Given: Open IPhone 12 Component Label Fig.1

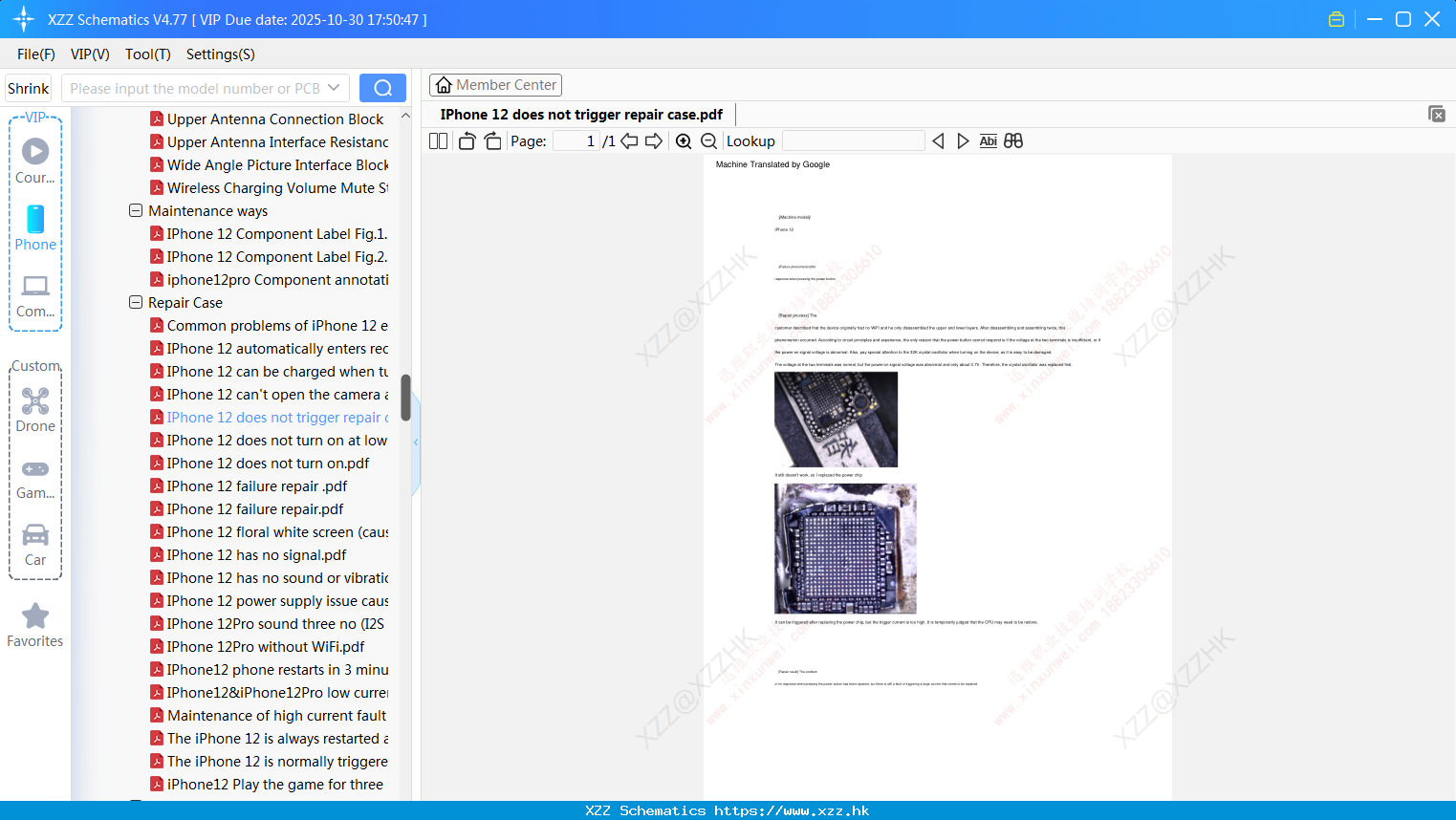Looking at the screenshot, I should point(270,233).
